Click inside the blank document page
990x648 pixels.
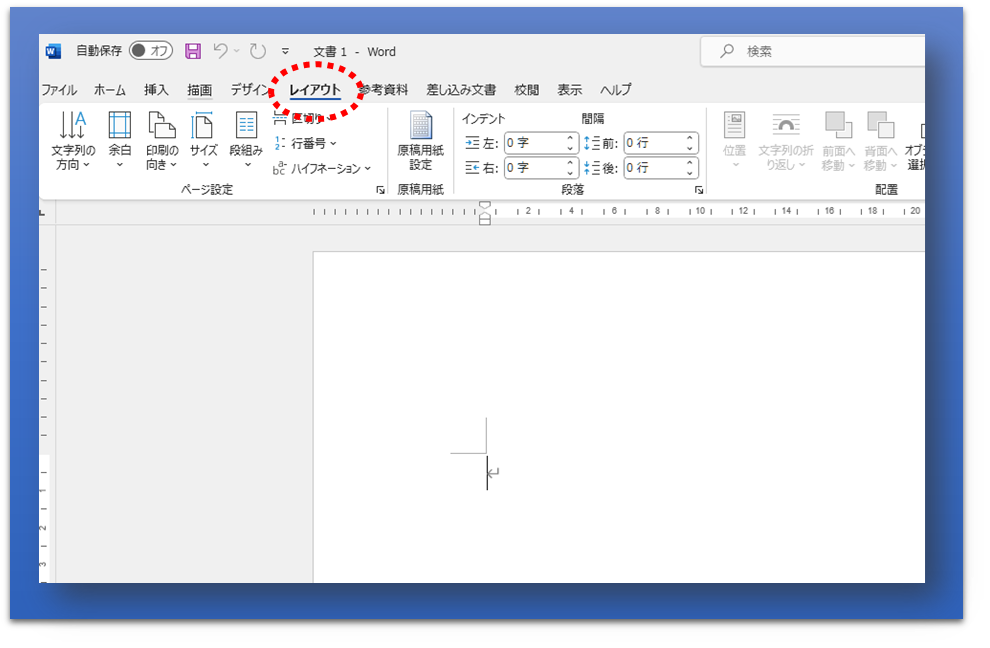pos(619,417)
